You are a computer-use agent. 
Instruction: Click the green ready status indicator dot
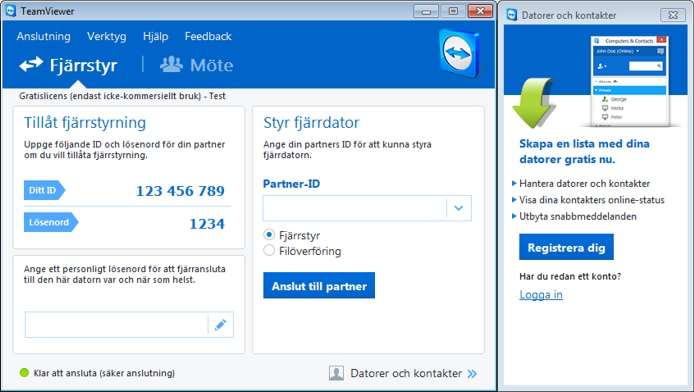tap(24, 373)
